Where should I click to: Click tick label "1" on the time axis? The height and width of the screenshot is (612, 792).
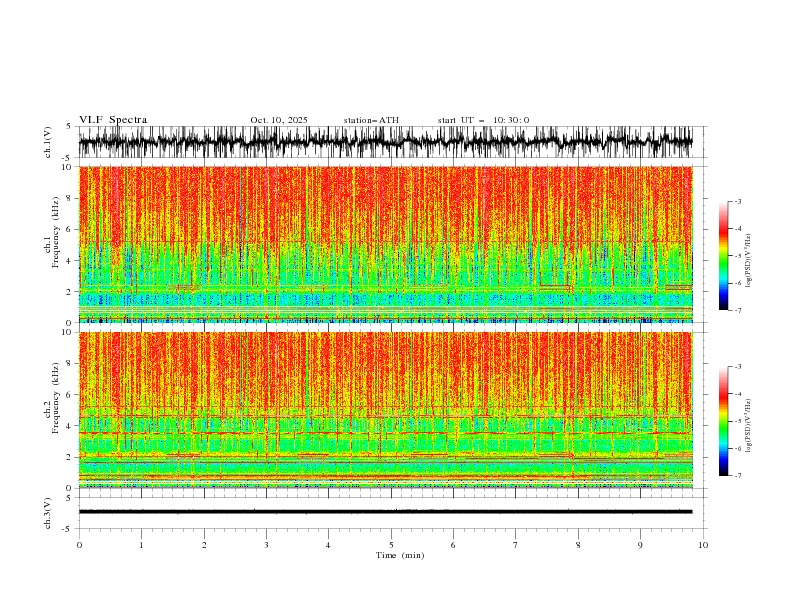[x=142, y=545]
